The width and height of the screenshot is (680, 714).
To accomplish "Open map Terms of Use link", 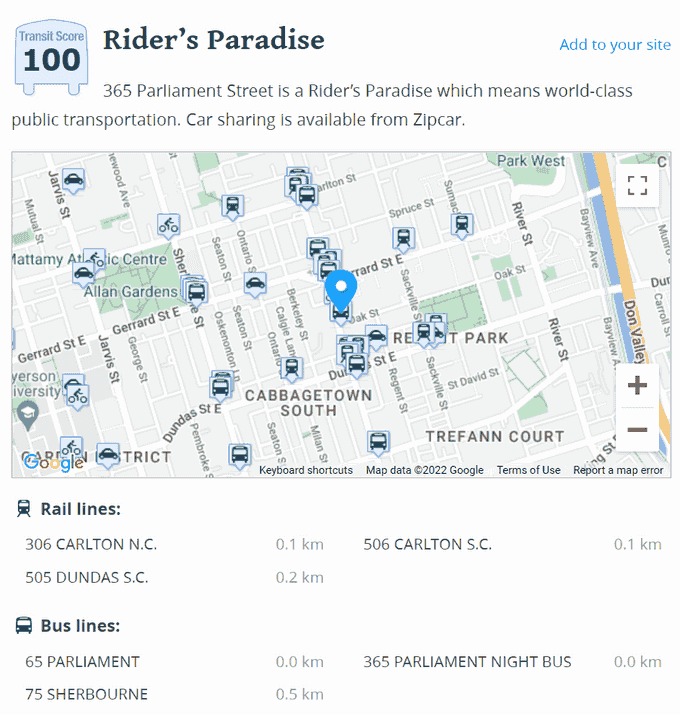I will (x=528, y=470).
